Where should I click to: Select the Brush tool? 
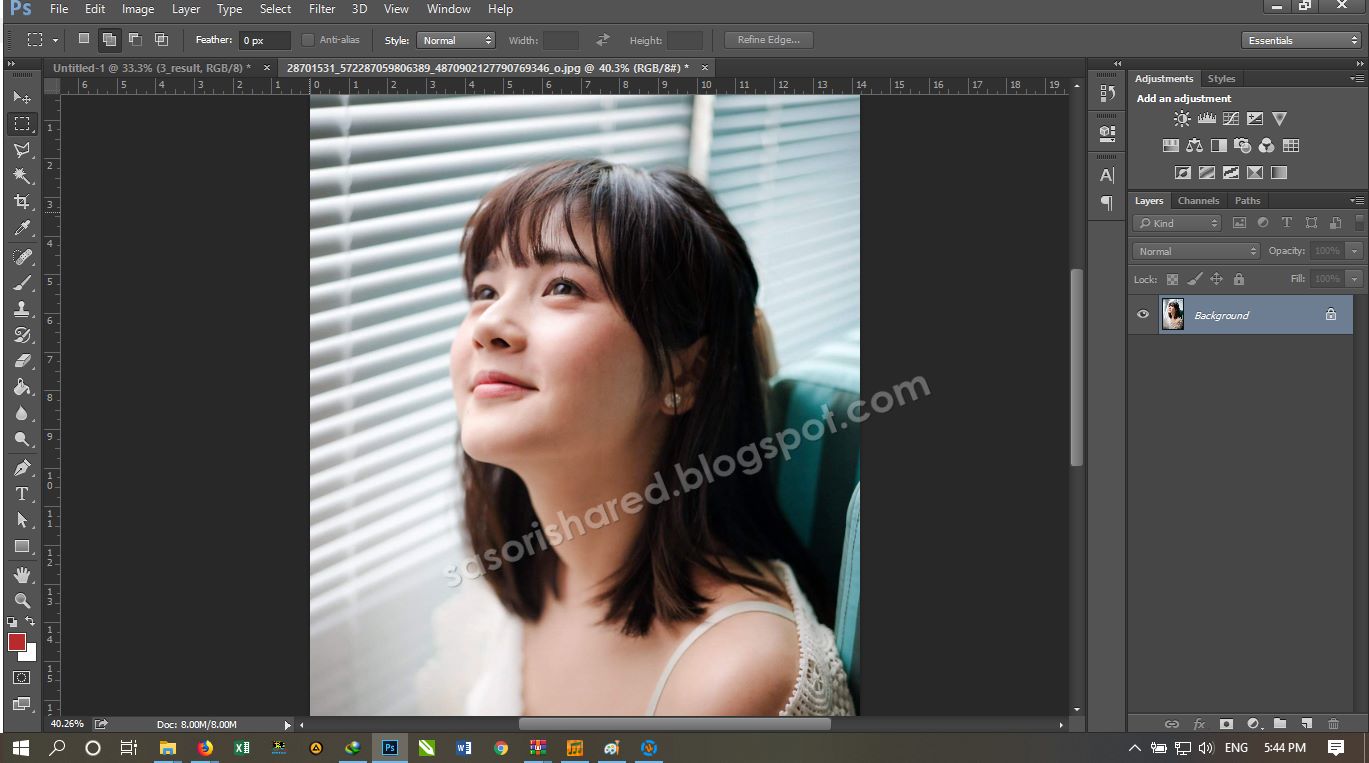[x=22, y=283]
